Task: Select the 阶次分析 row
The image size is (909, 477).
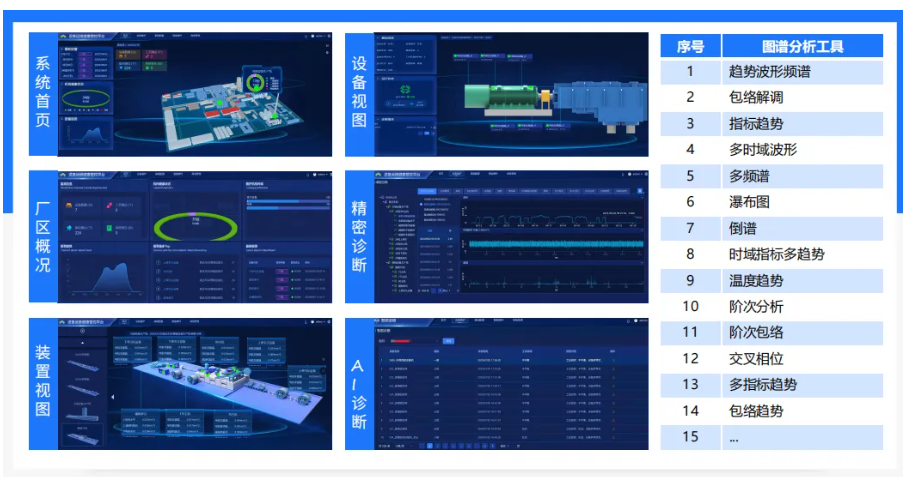Action: tap(772, 306)
